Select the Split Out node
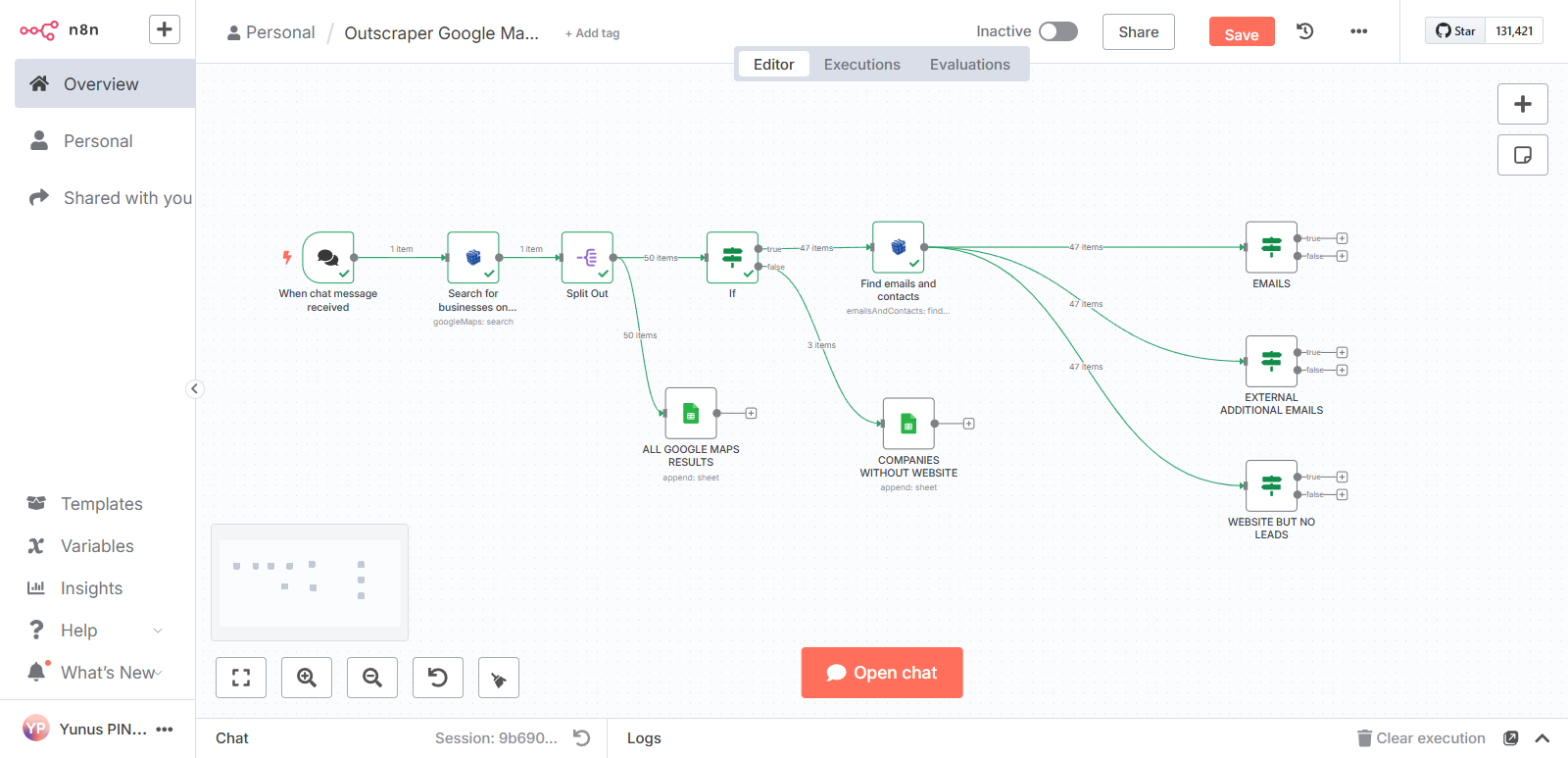Viewport: 1568px width, 758px height. coord(587,258)
